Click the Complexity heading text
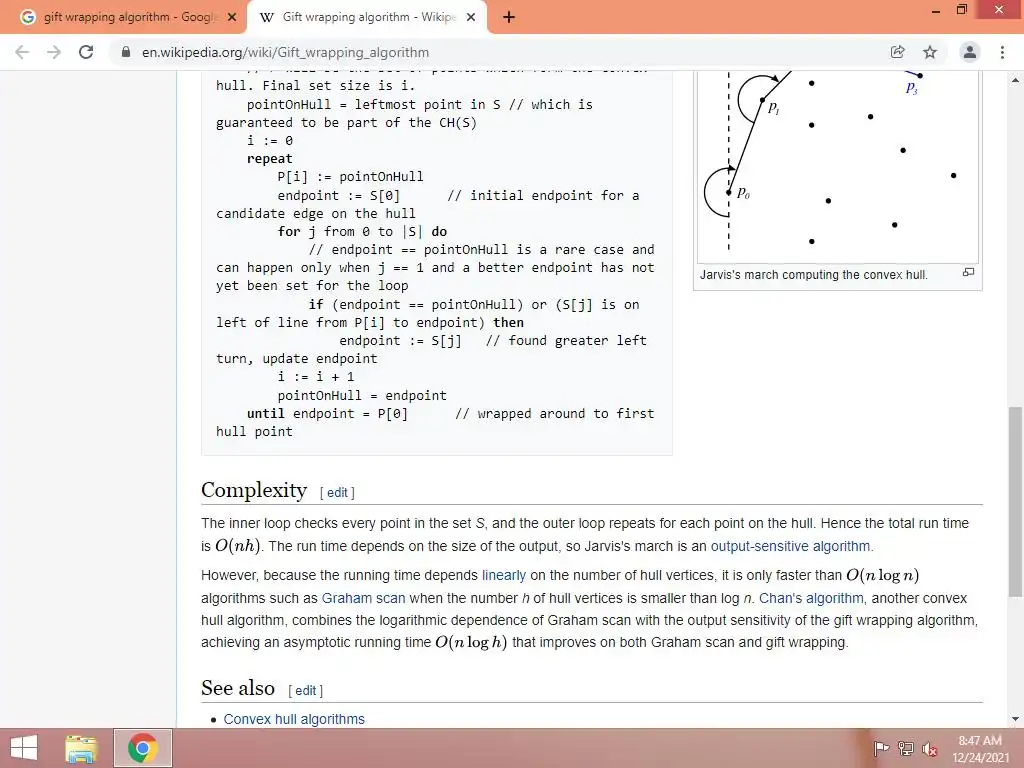 (x=254, y=490)
